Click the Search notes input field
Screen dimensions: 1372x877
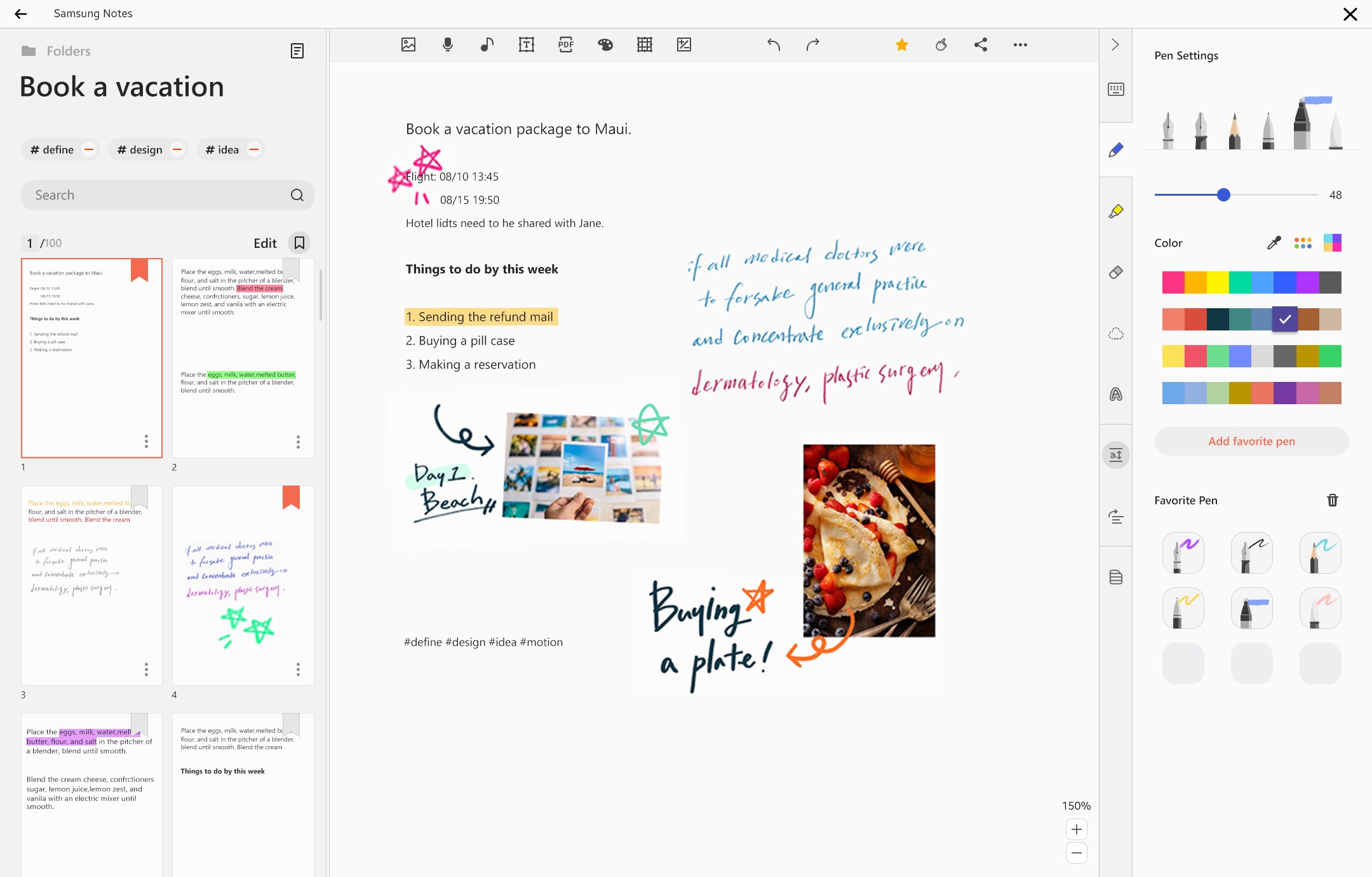click(x=159, y=195)
